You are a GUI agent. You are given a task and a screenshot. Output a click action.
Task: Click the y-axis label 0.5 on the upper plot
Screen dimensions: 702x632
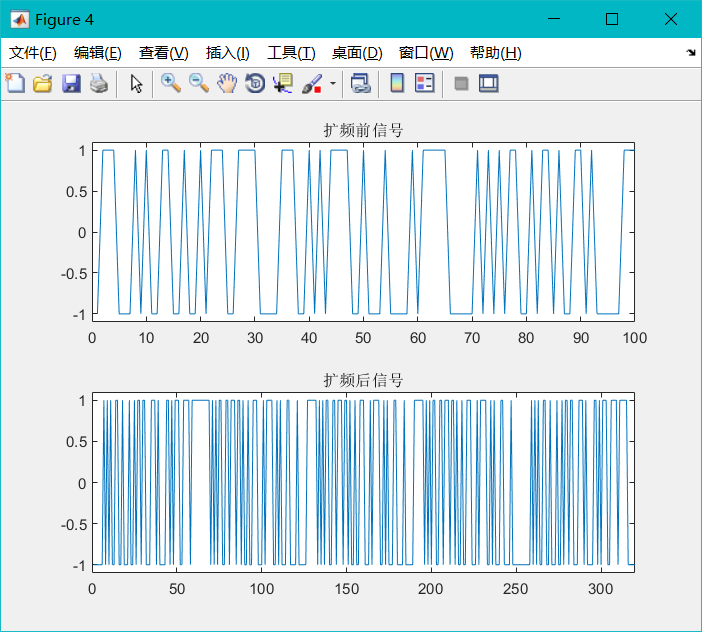pyautogui.click(x=76, y=192)
